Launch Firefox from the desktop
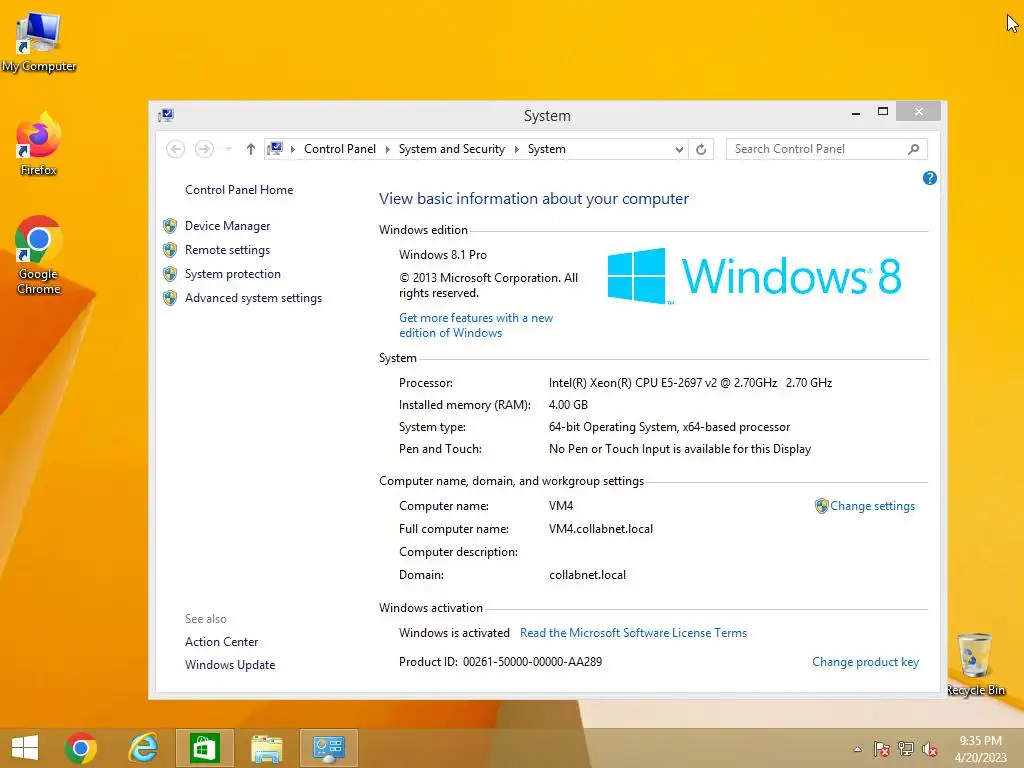This screenshot has width=1024, height=768. coord(39,145)
